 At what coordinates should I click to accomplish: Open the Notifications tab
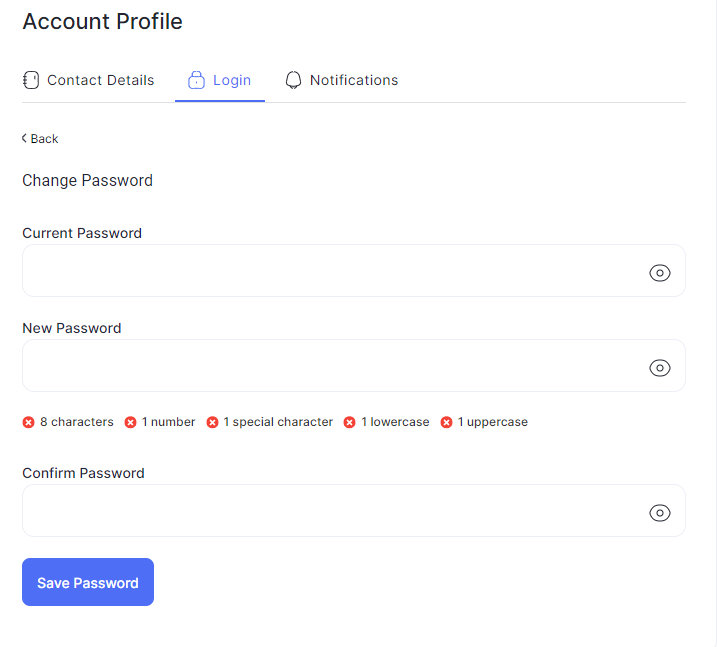coord(342,80)
